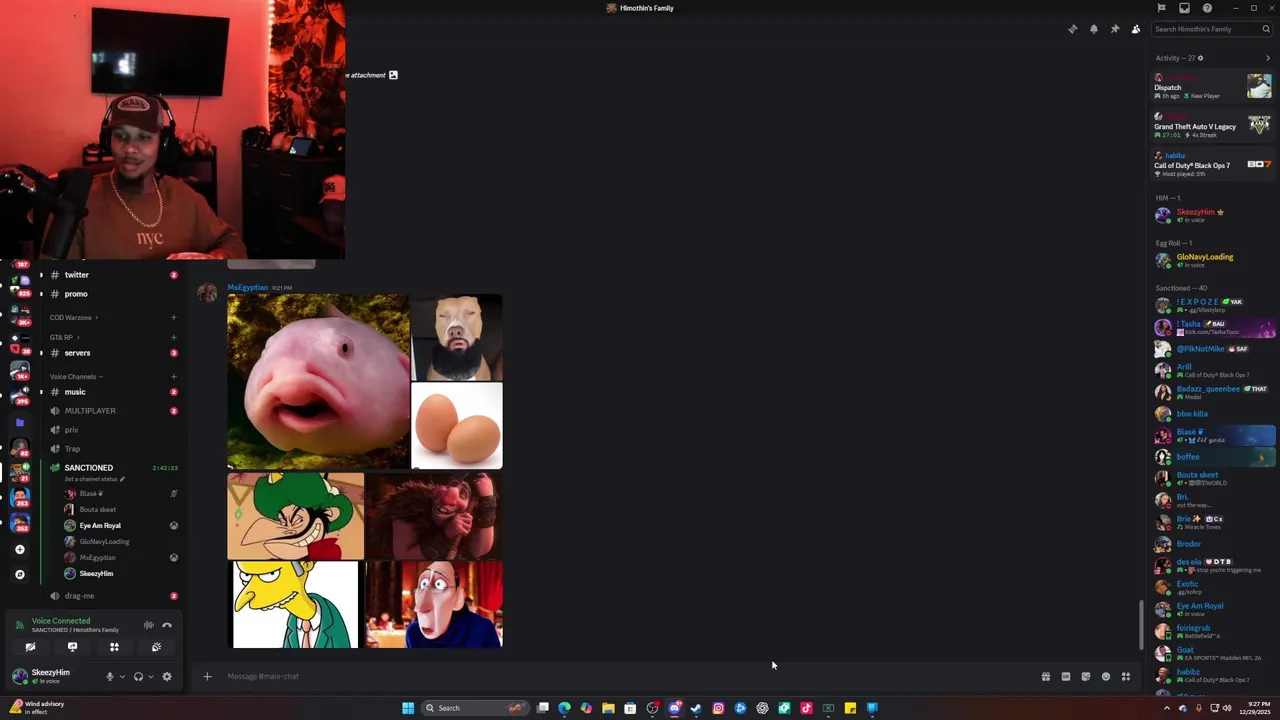
Task: Open the two eggs image thumbnail
Action: (457, 426)
